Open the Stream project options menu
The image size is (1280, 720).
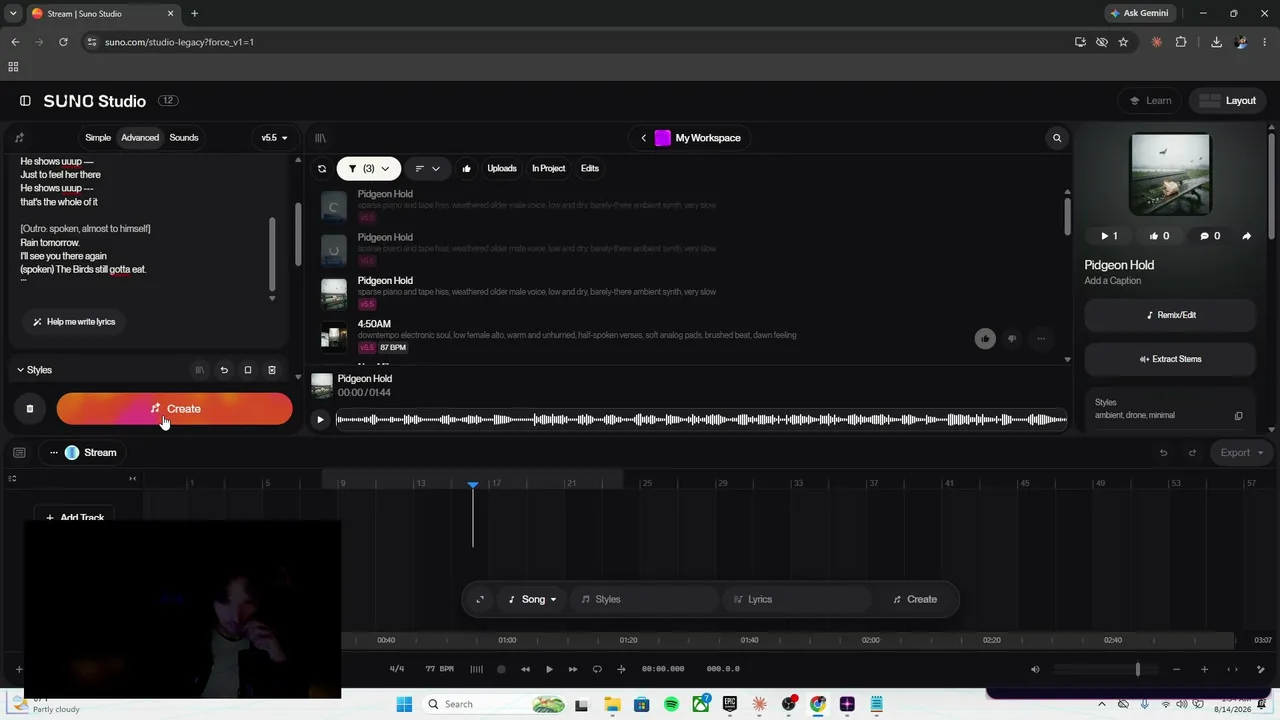[x=54, y=453]
